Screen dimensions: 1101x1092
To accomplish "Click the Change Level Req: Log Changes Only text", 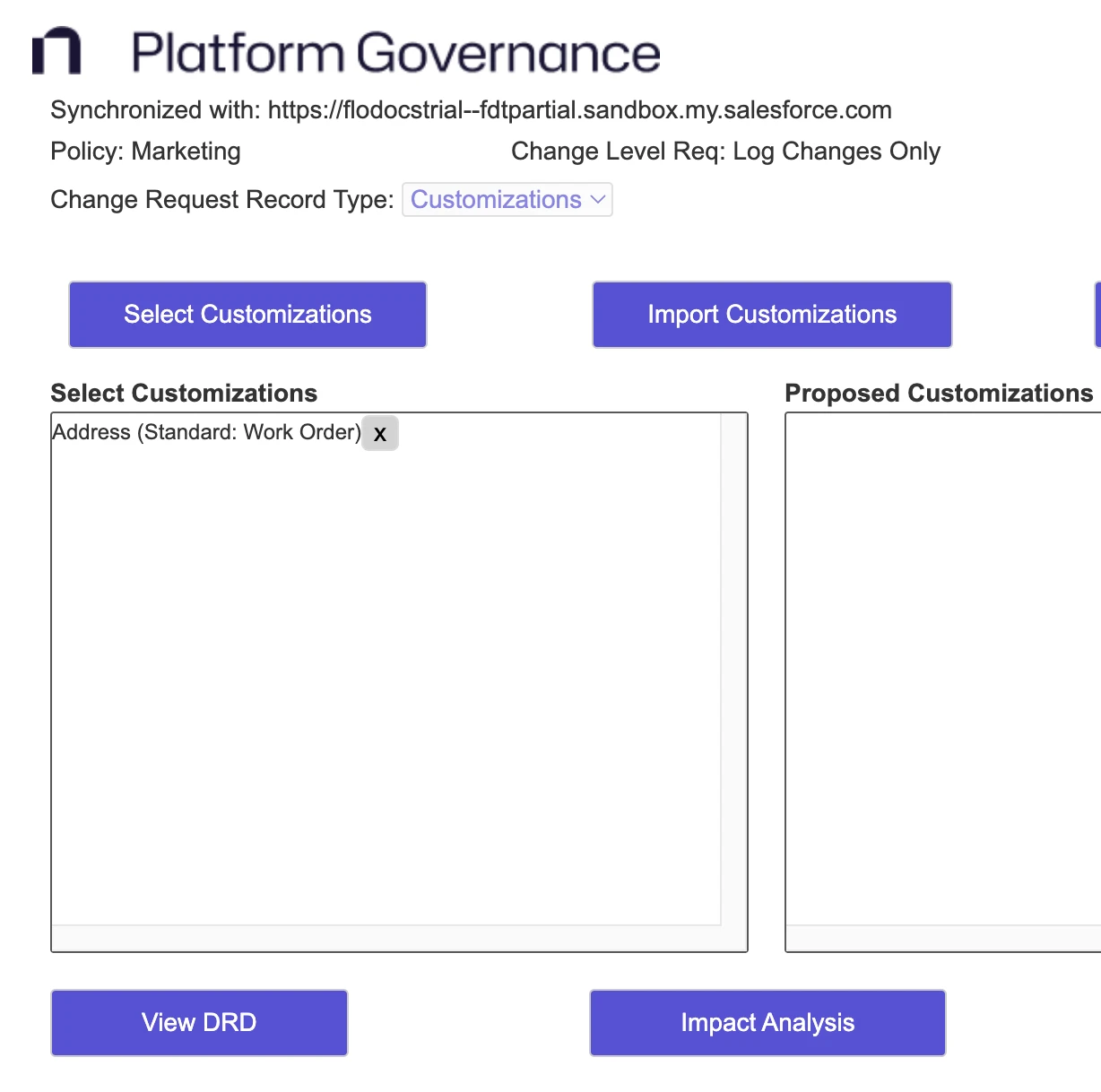I will point(725,152).
